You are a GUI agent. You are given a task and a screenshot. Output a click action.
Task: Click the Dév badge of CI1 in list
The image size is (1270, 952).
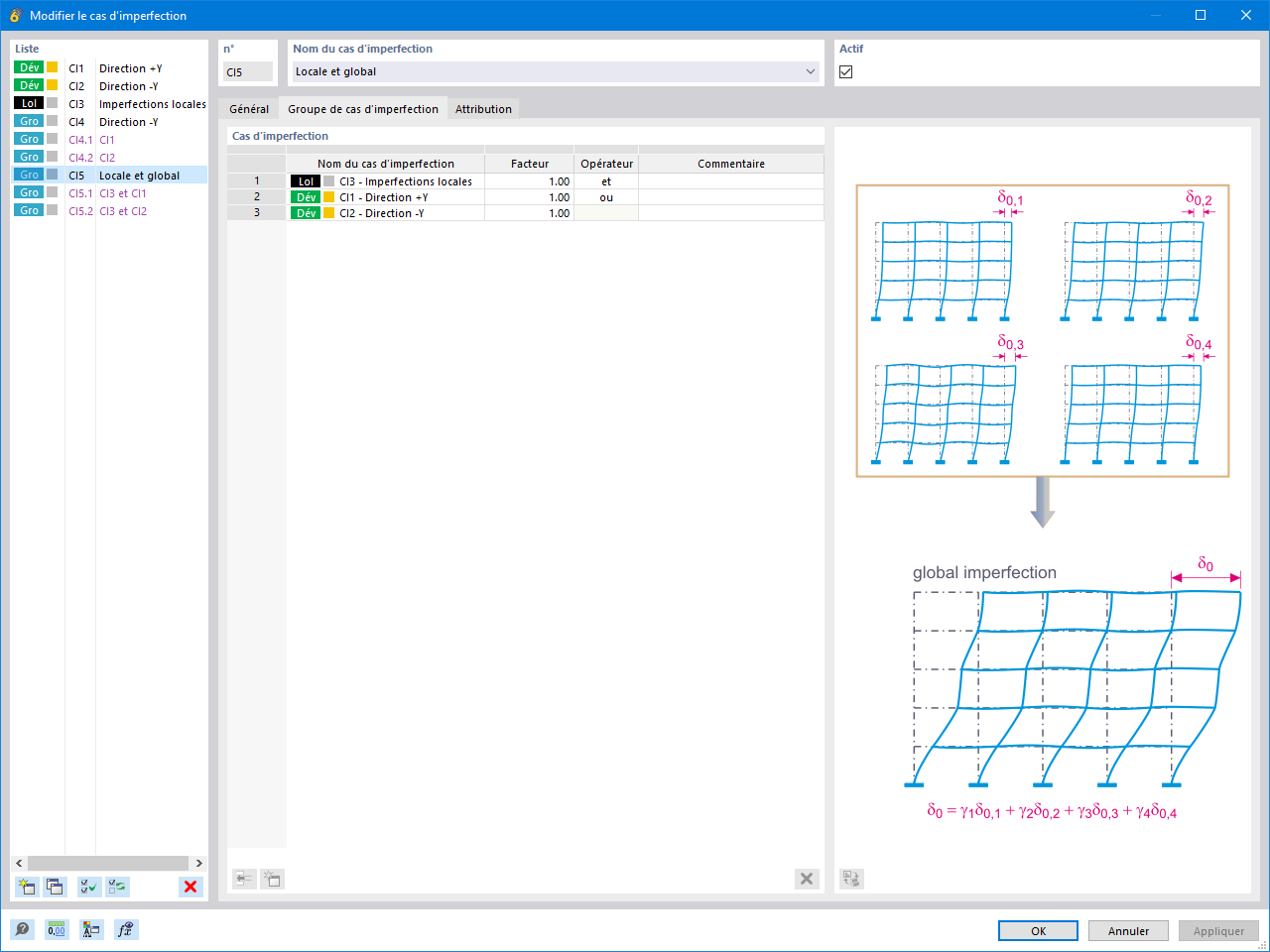tap(29, 67)
